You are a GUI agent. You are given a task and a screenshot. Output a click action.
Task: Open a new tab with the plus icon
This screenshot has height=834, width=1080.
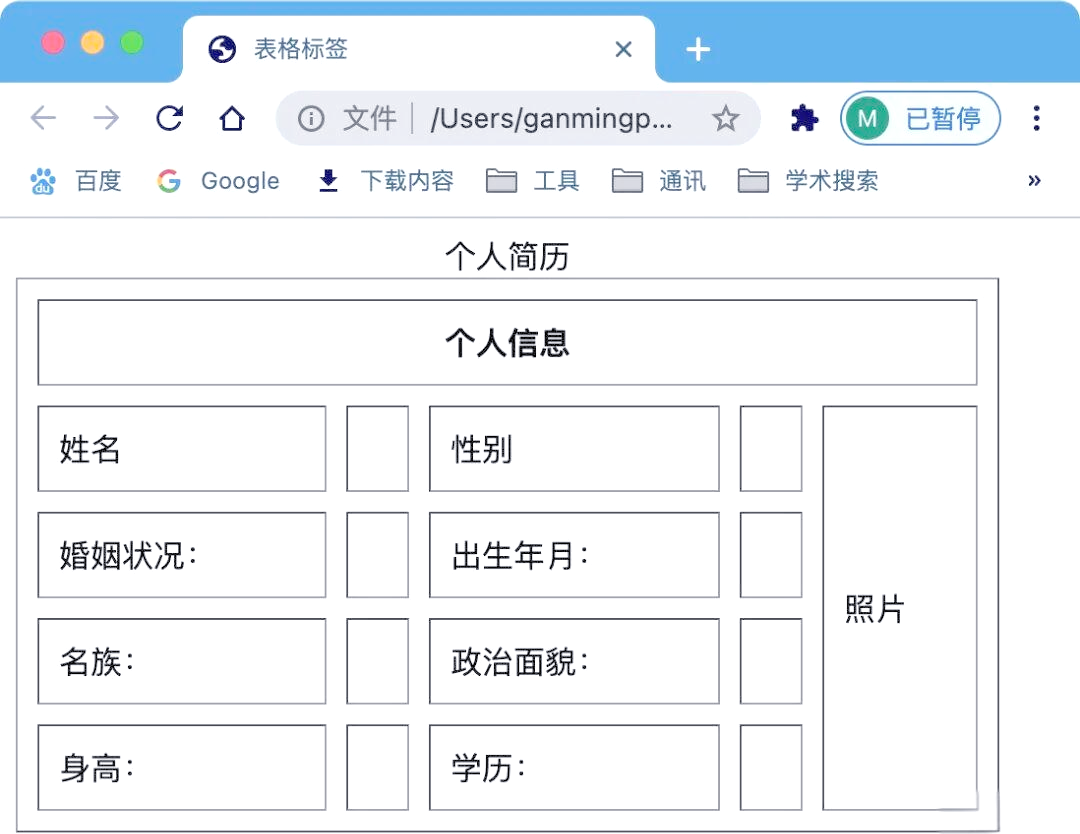(698, 50)
